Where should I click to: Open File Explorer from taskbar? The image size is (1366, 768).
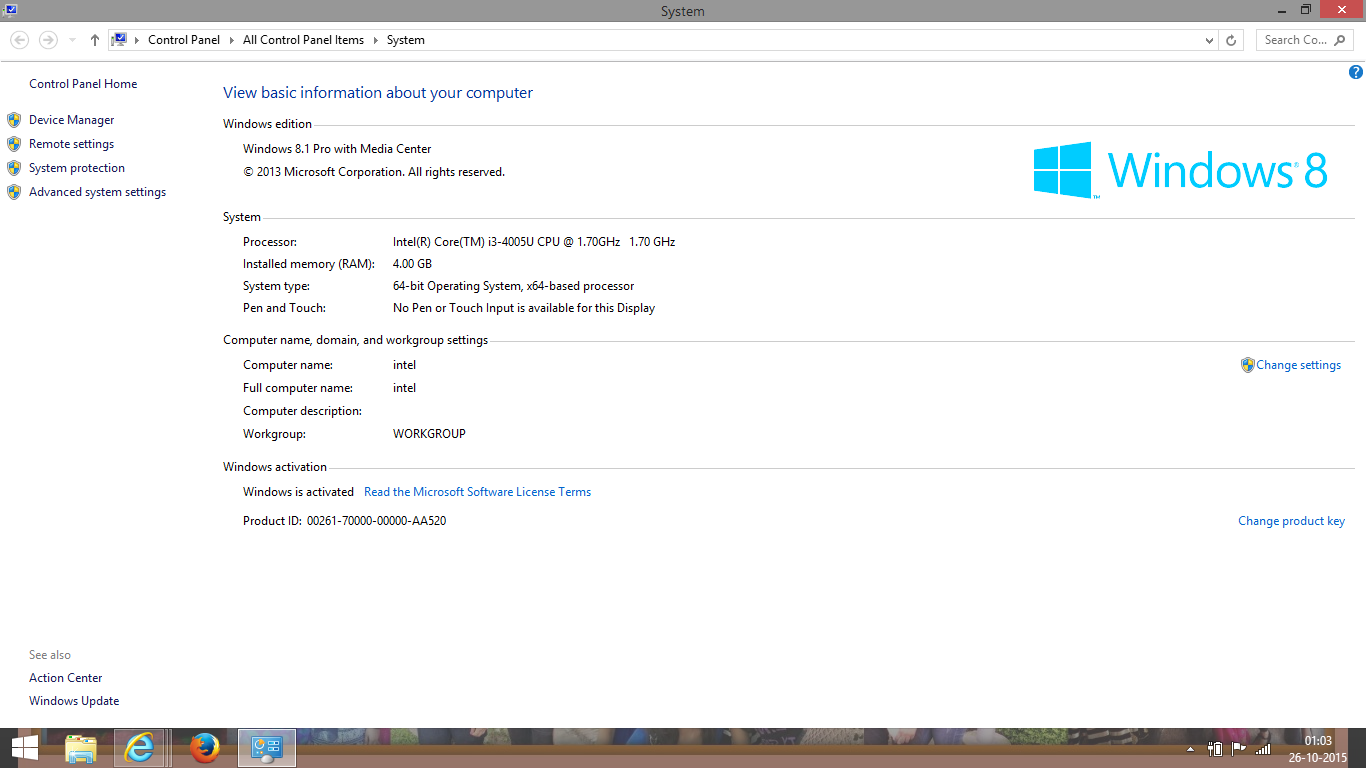[81, 748]
